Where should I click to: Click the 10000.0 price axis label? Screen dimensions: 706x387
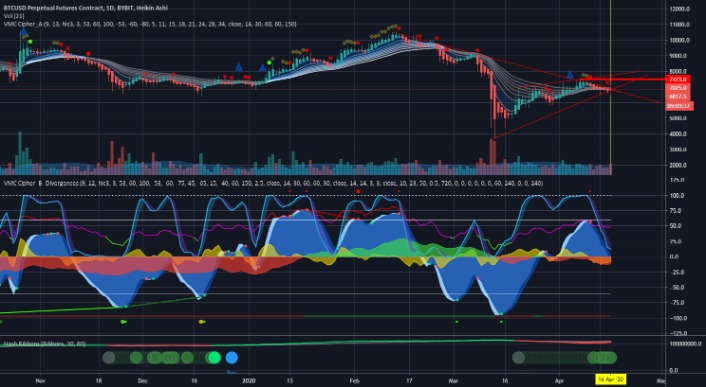(x=679, y=40)
